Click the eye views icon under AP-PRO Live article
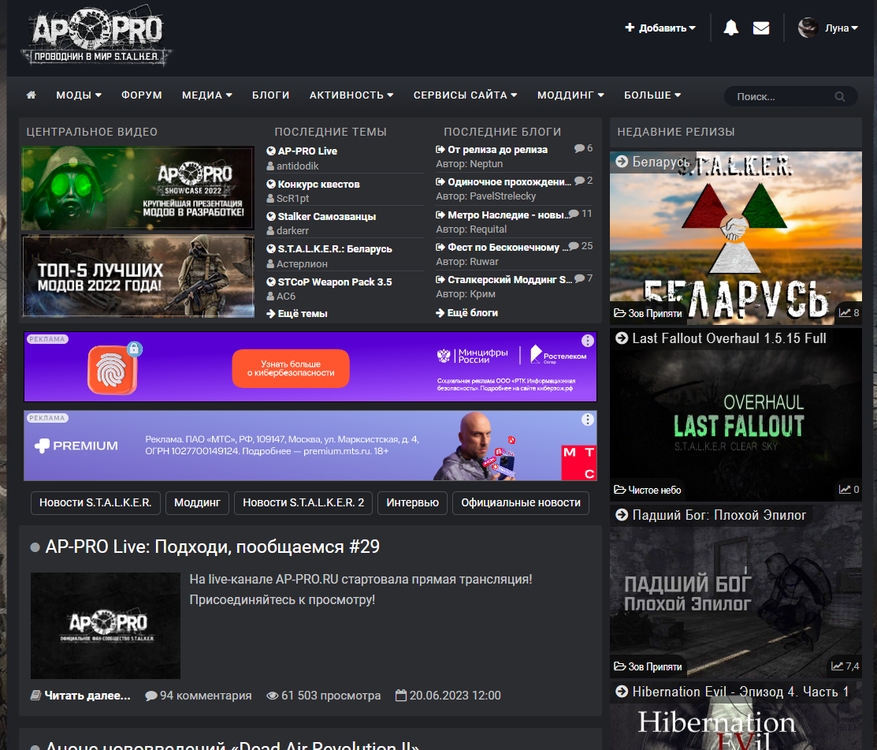The height and width of the screenshot is (750, 877). [272, 696]
